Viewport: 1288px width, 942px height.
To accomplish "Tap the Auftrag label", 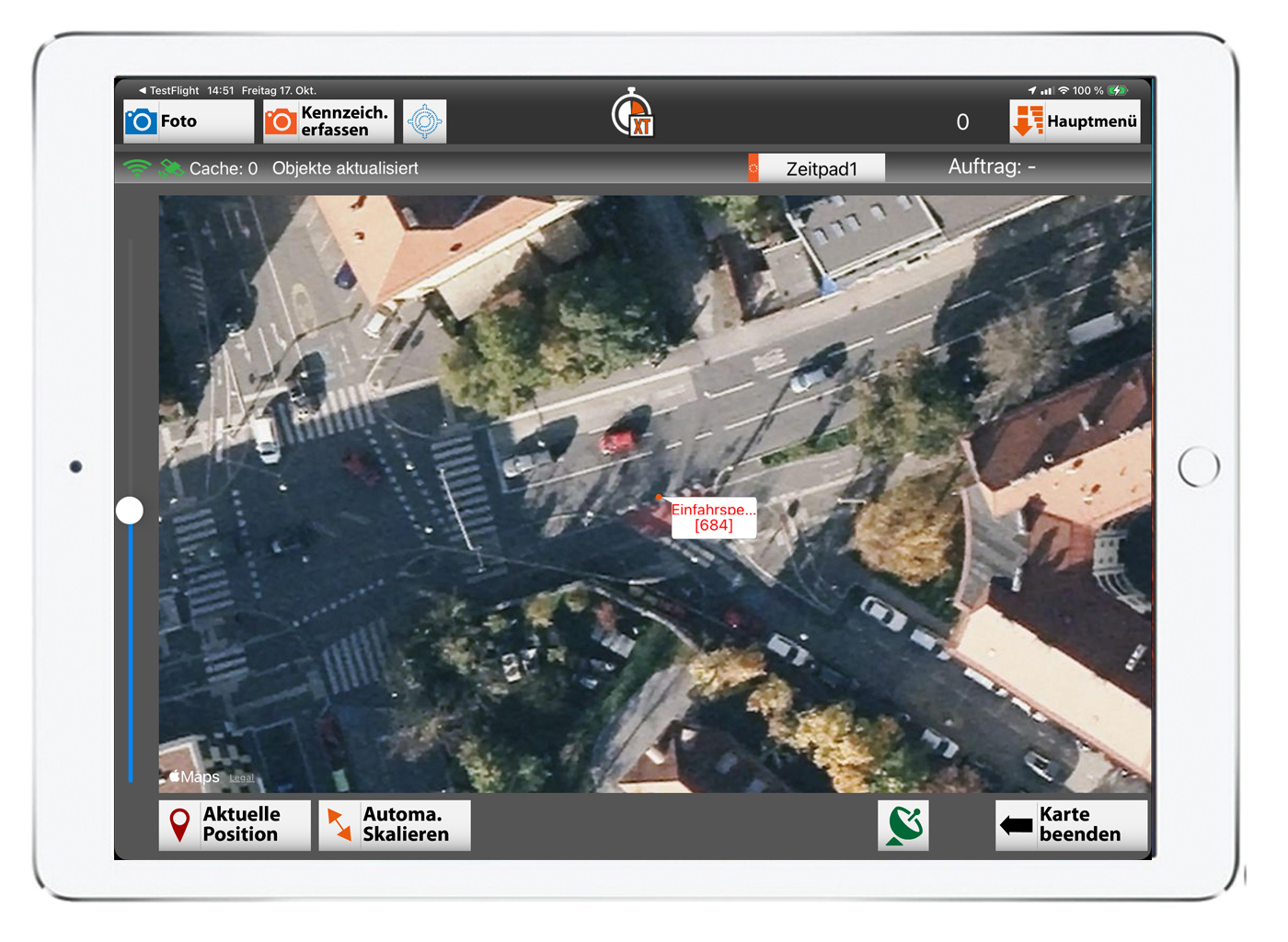I will (991, 167).
